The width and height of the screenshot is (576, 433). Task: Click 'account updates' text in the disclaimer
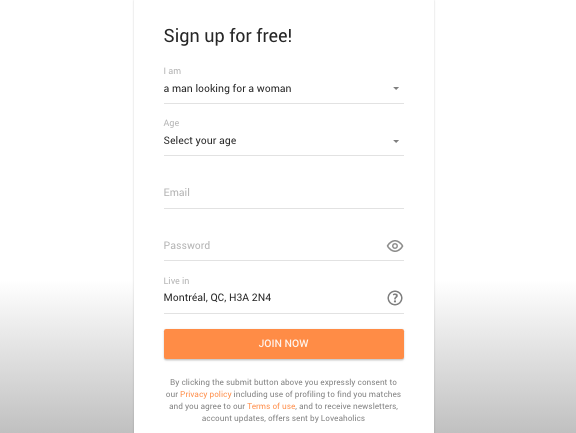tap(233, 418)
